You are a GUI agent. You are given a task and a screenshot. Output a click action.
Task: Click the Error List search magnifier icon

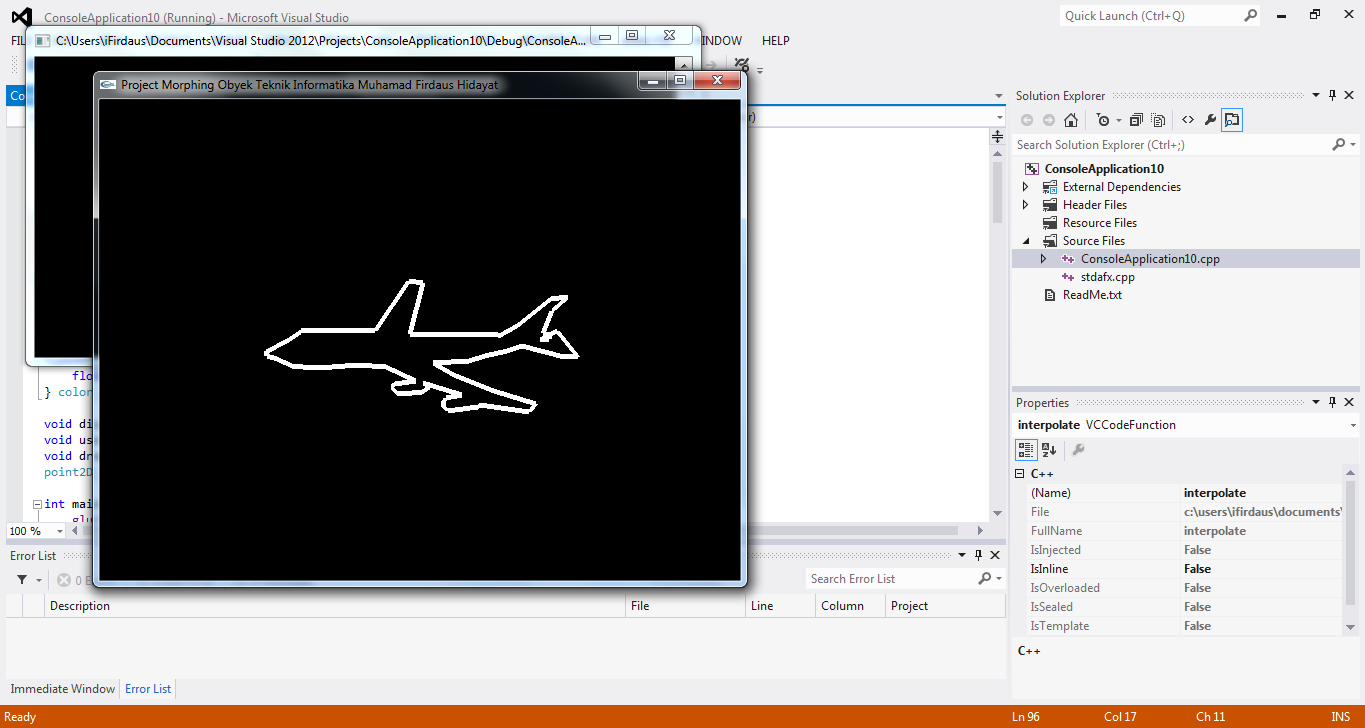pyautogui.click(x=984, y=579)
